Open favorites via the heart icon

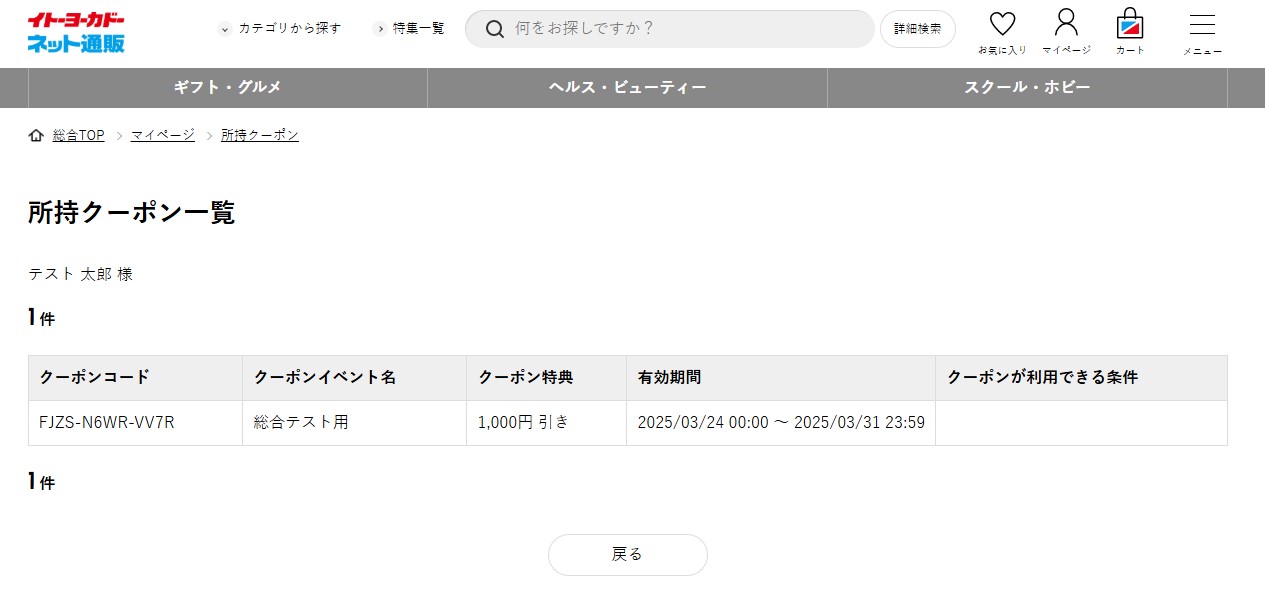pos(1002,25)
